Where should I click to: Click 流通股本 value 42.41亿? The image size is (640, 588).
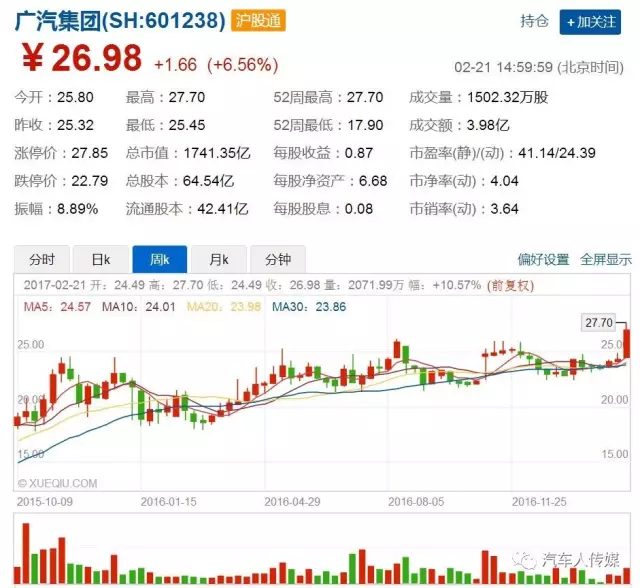222,209
